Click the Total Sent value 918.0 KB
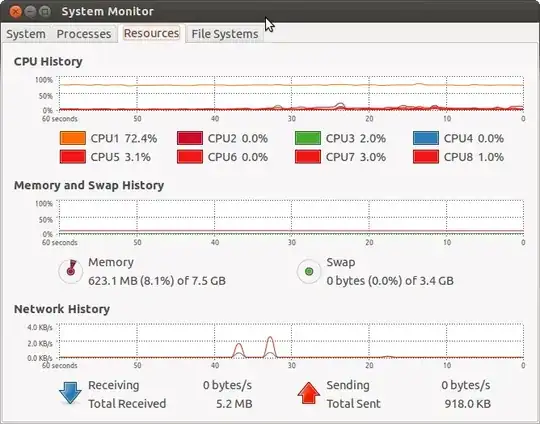540x424 pixels. [467, 404]
